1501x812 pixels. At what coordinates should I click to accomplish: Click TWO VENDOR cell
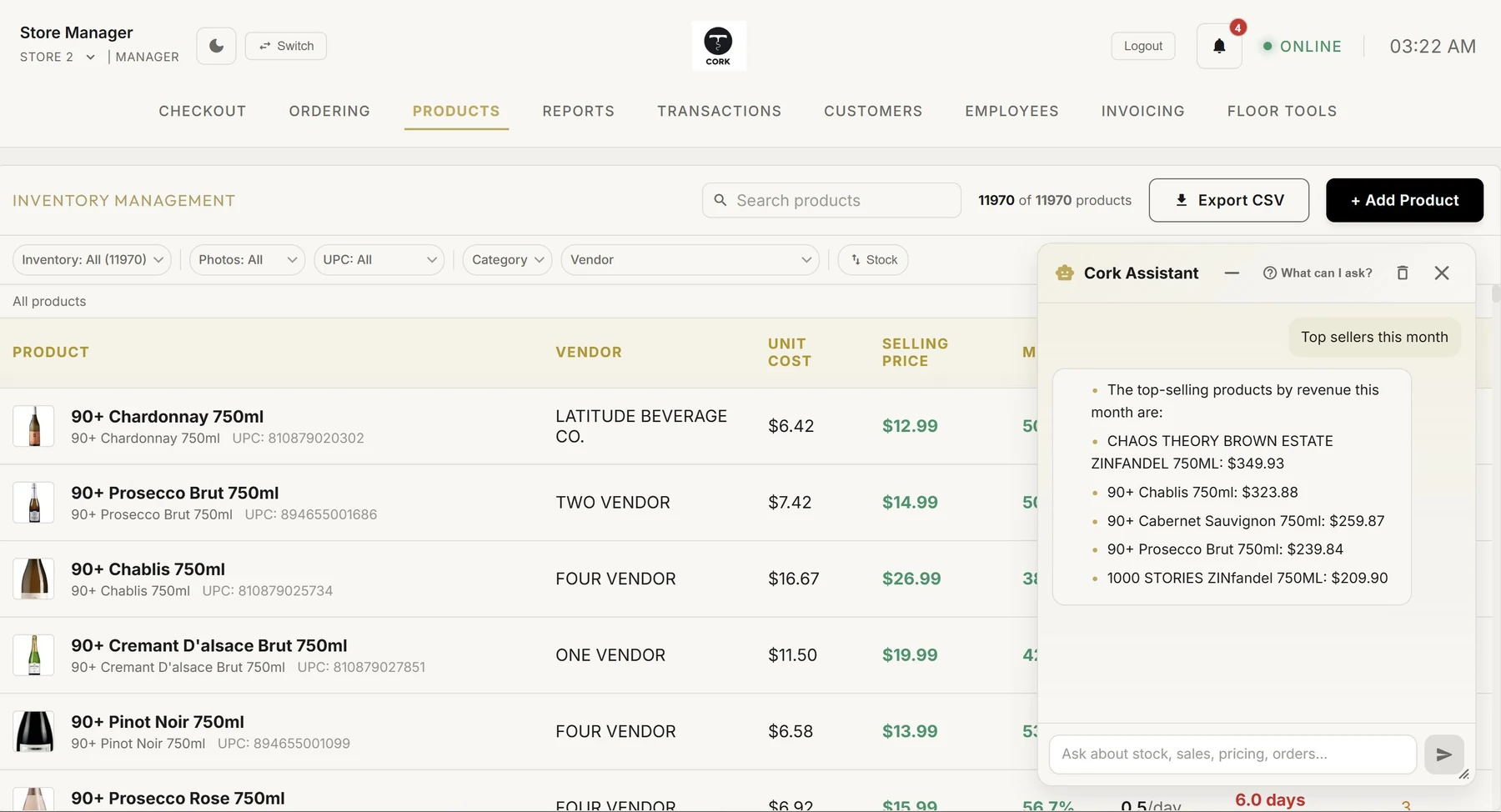click(613, 503)
